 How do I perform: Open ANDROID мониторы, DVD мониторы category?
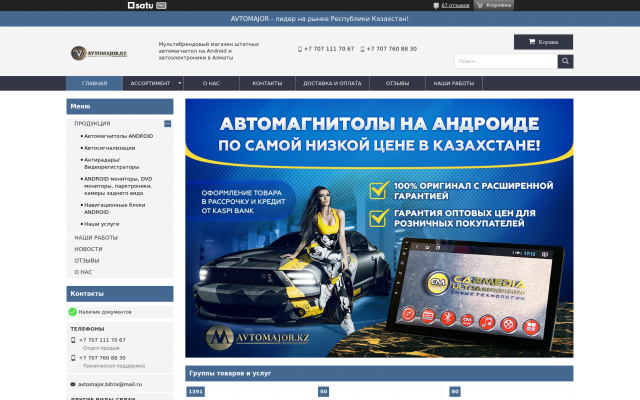[118, 186]
